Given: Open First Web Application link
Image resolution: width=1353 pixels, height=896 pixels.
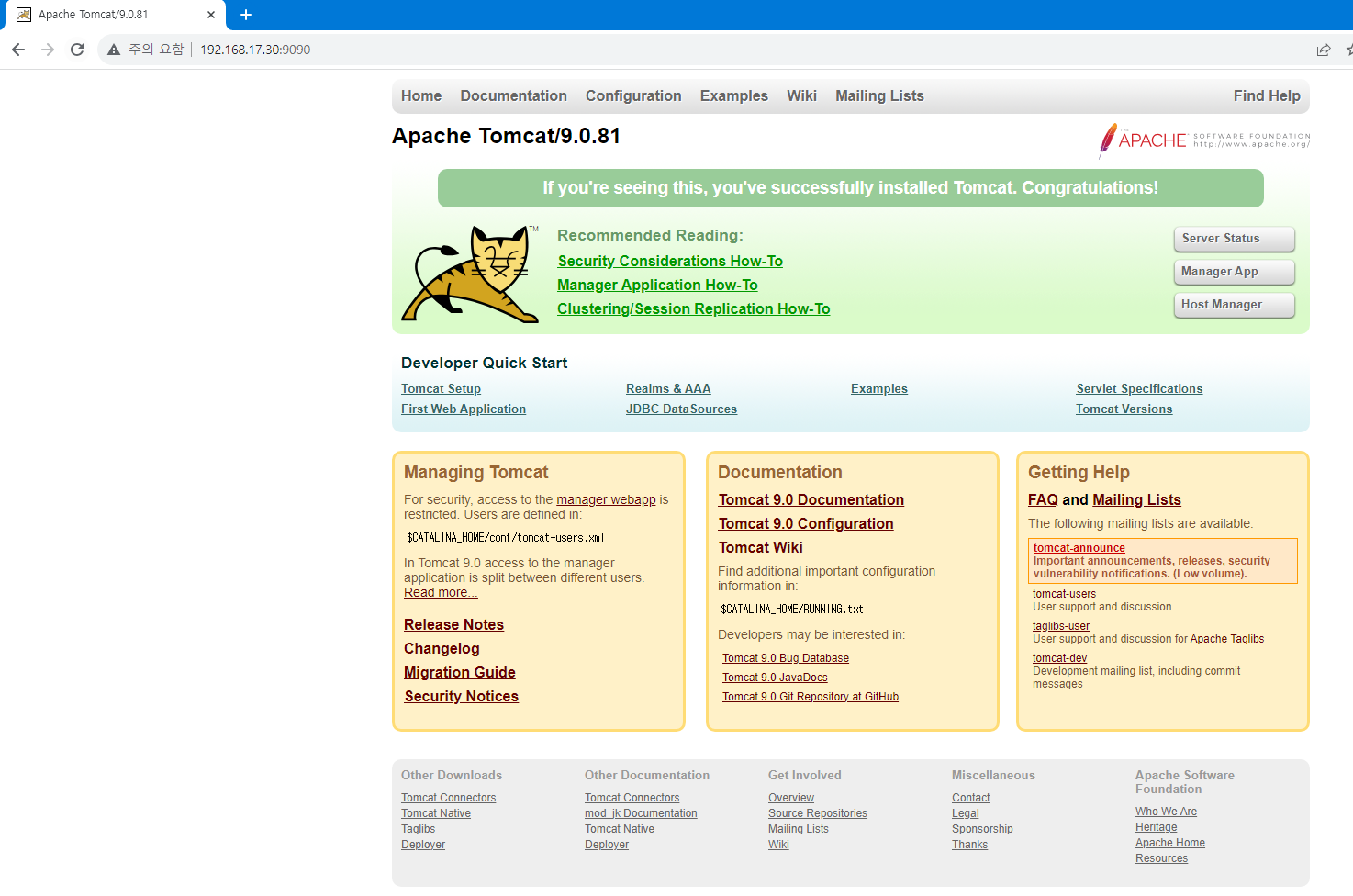Looking at the screenshot, I should pos(464,409).
